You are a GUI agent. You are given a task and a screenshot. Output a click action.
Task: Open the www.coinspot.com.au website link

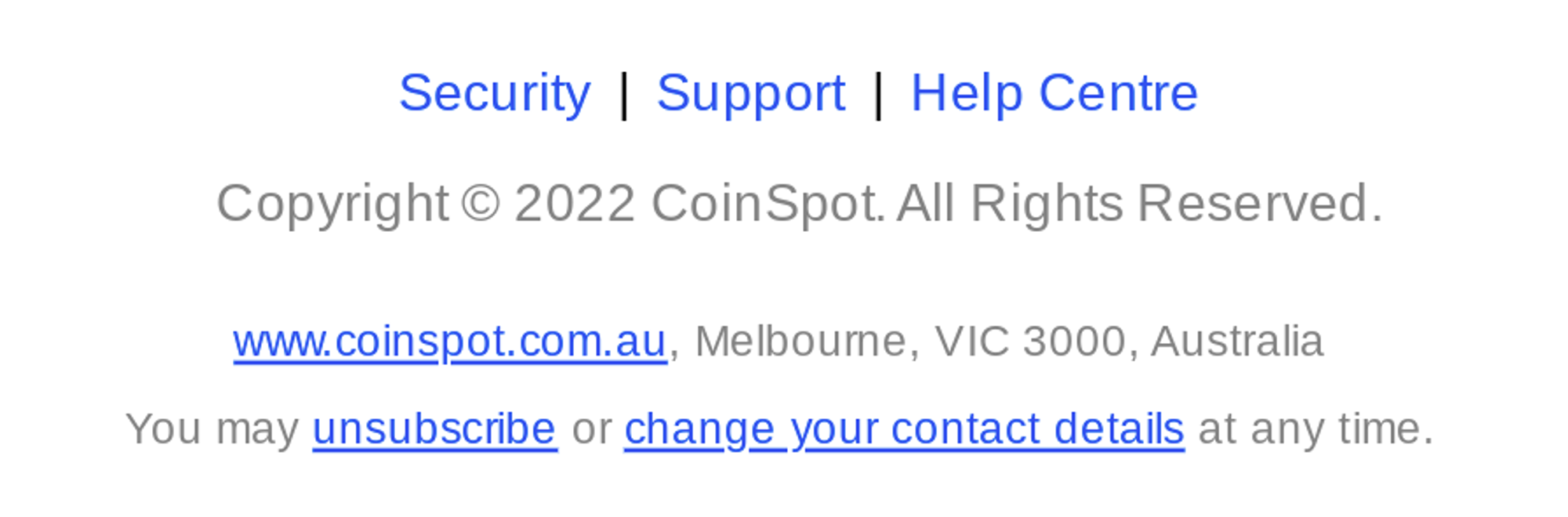point(449,342)
